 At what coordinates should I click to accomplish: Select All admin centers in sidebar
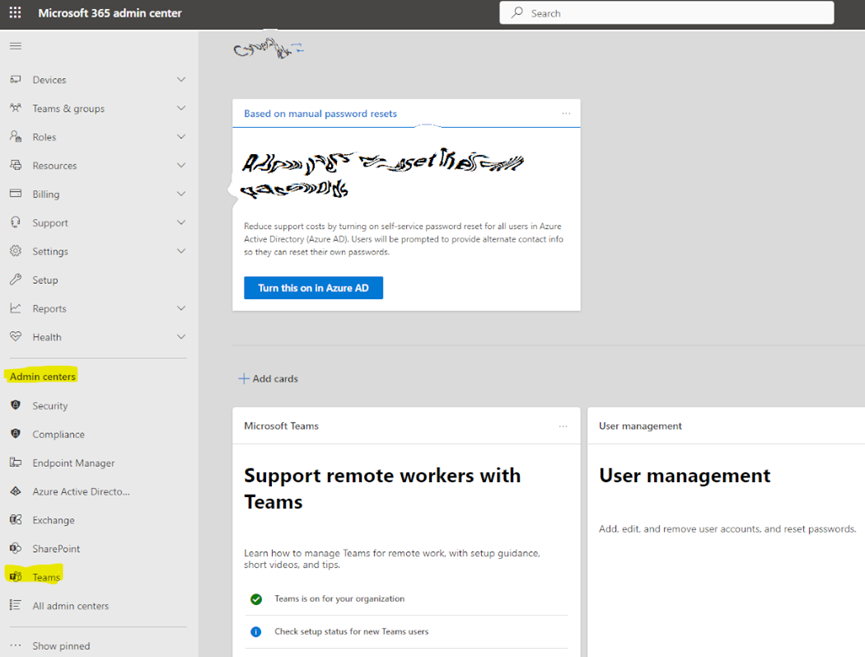[70, 606]
